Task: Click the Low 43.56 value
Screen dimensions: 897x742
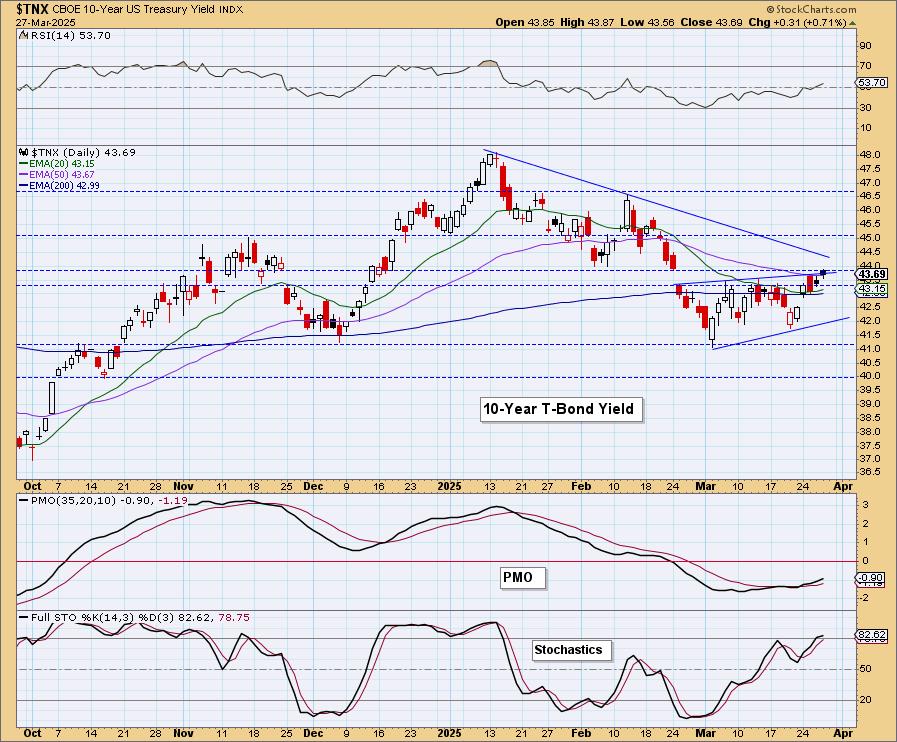Action: pos(649,22)
